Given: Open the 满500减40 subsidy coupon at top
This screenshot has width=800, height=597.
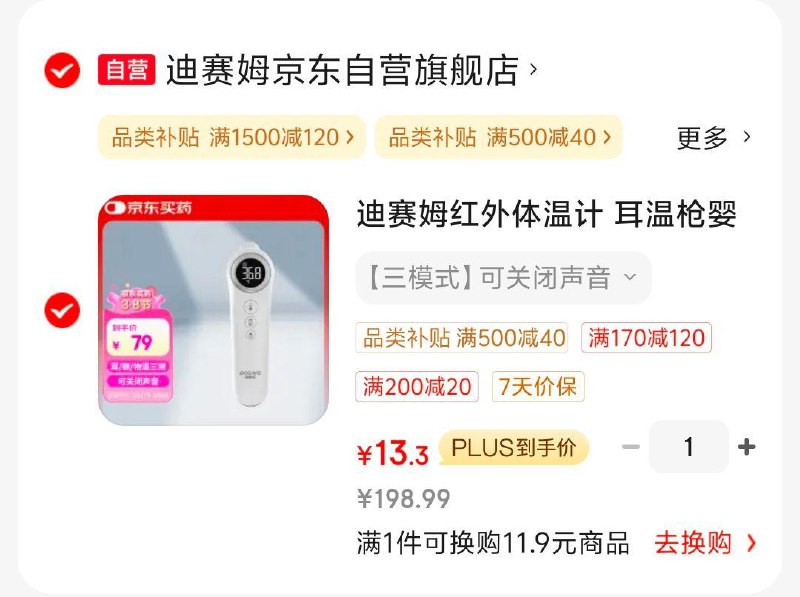Looking at the screenshot, I should [x=499, y=137].
